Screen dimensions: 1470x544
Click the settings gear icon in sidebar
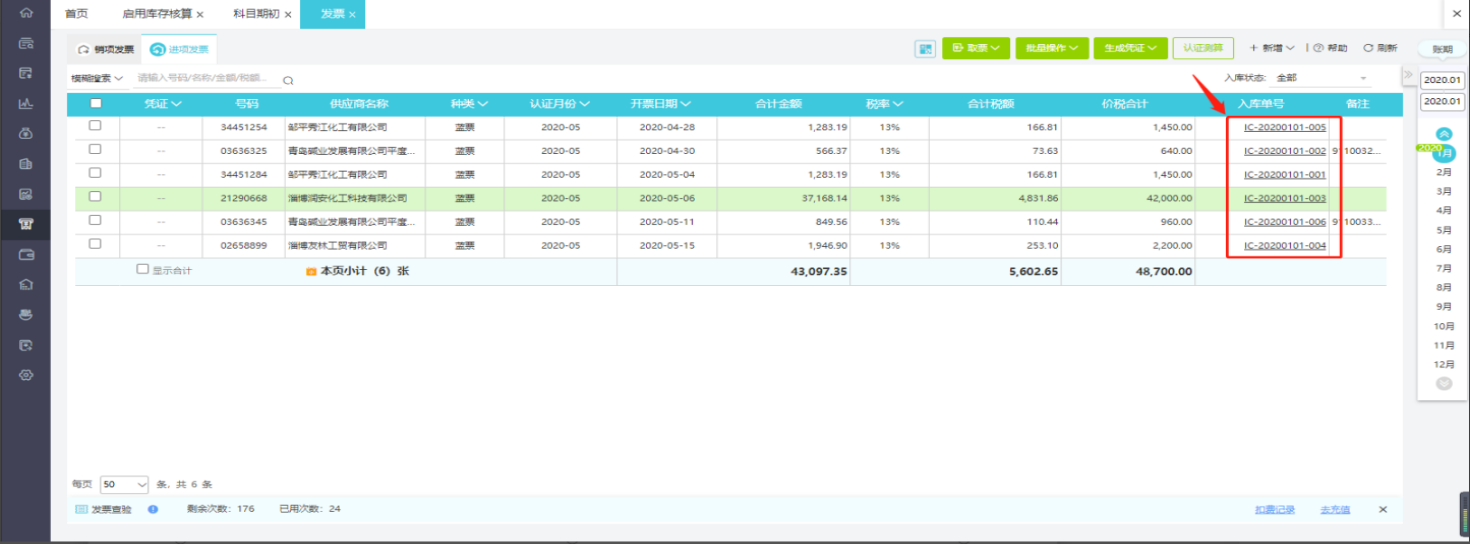26,375
